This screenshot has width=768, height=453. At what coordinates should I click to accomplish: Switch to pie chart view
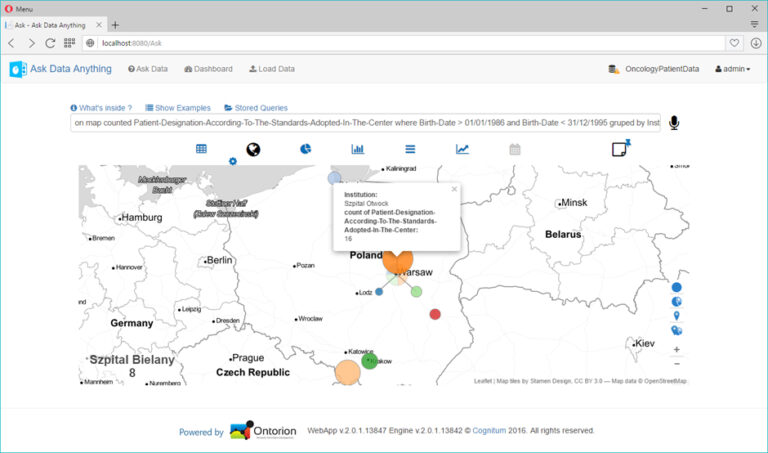pyautogui.click(x=305, y=149)
